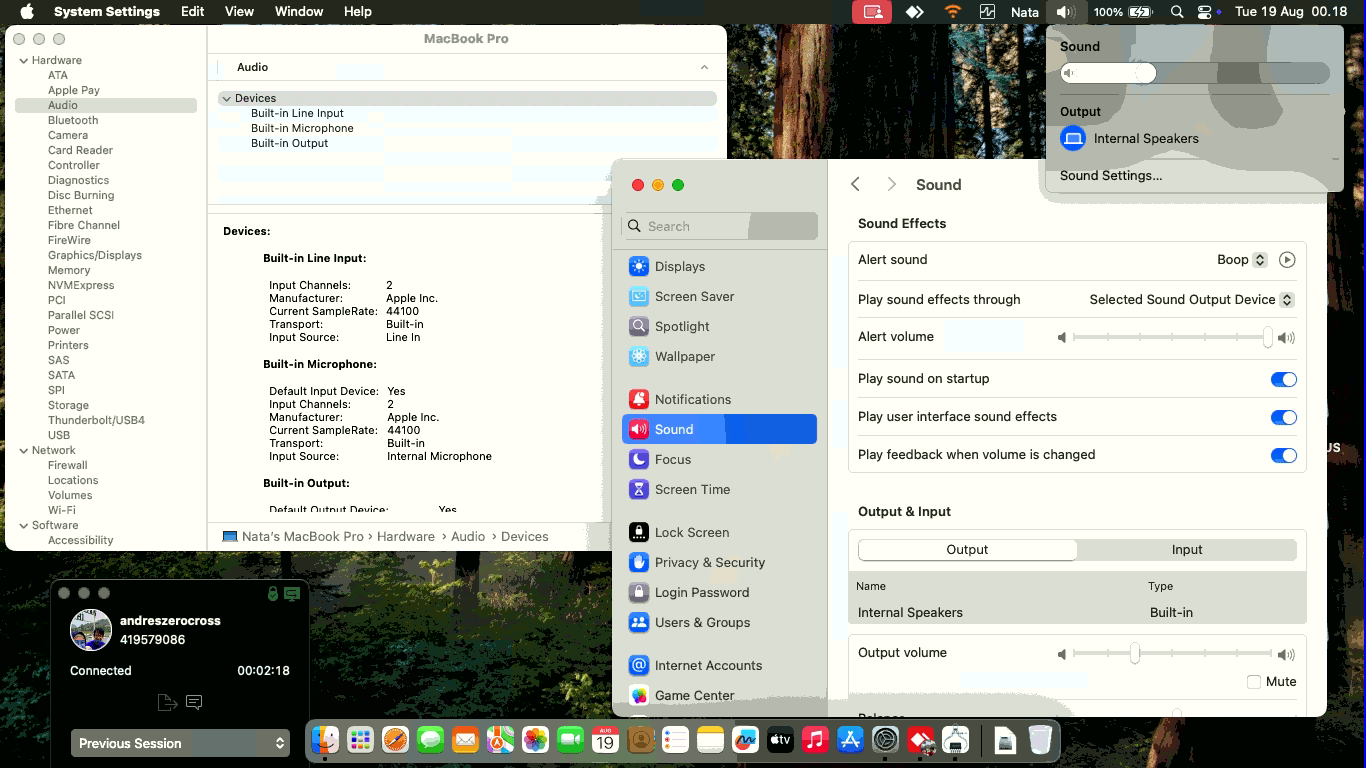Viewport: 1366px width, 768px height.
Task: Play the Boop alert sound preview
Action: [1286, 260]
